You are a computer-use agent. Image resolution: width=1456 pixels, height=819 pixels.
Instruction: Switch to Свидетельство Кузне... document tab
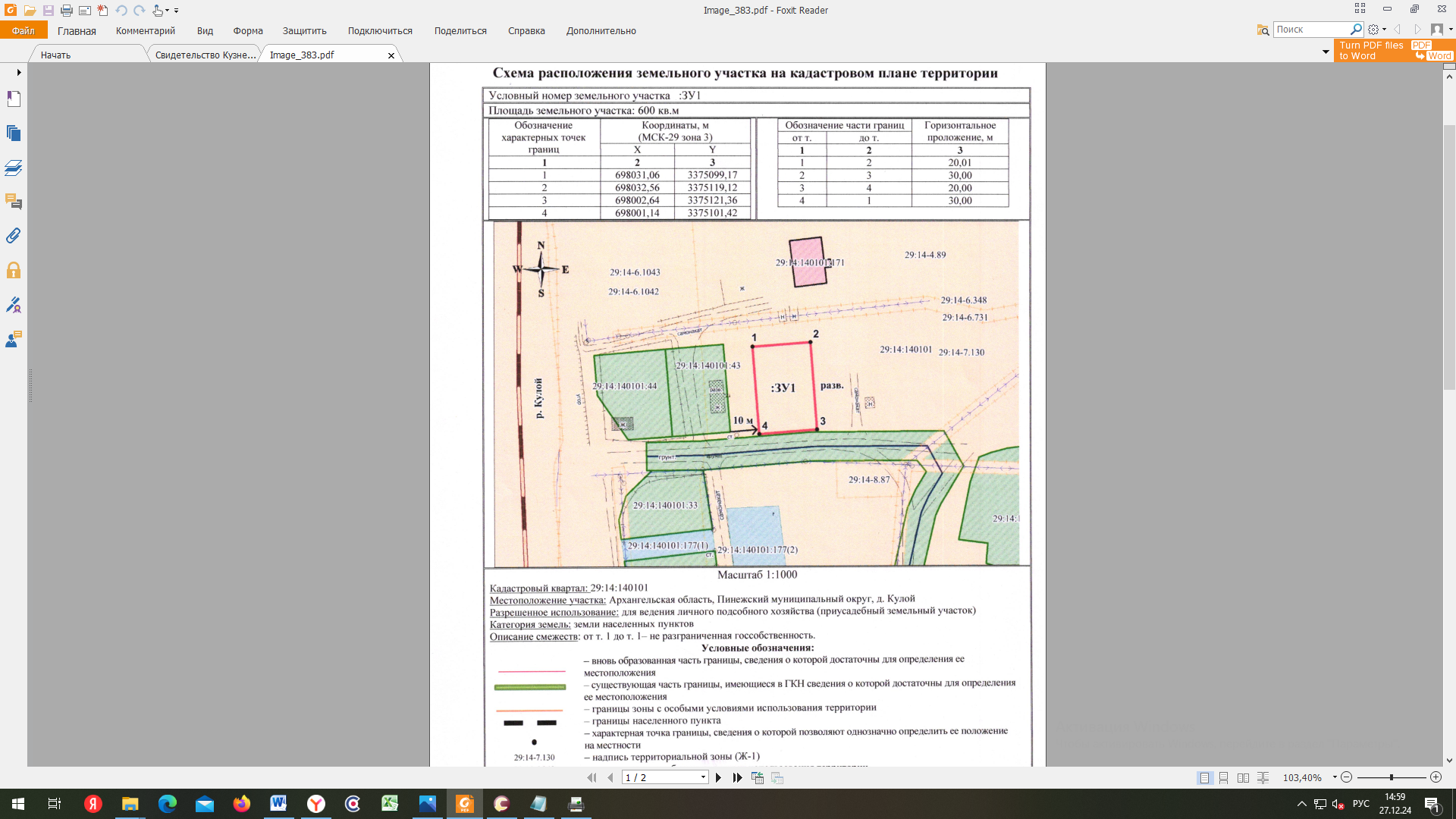206,55
